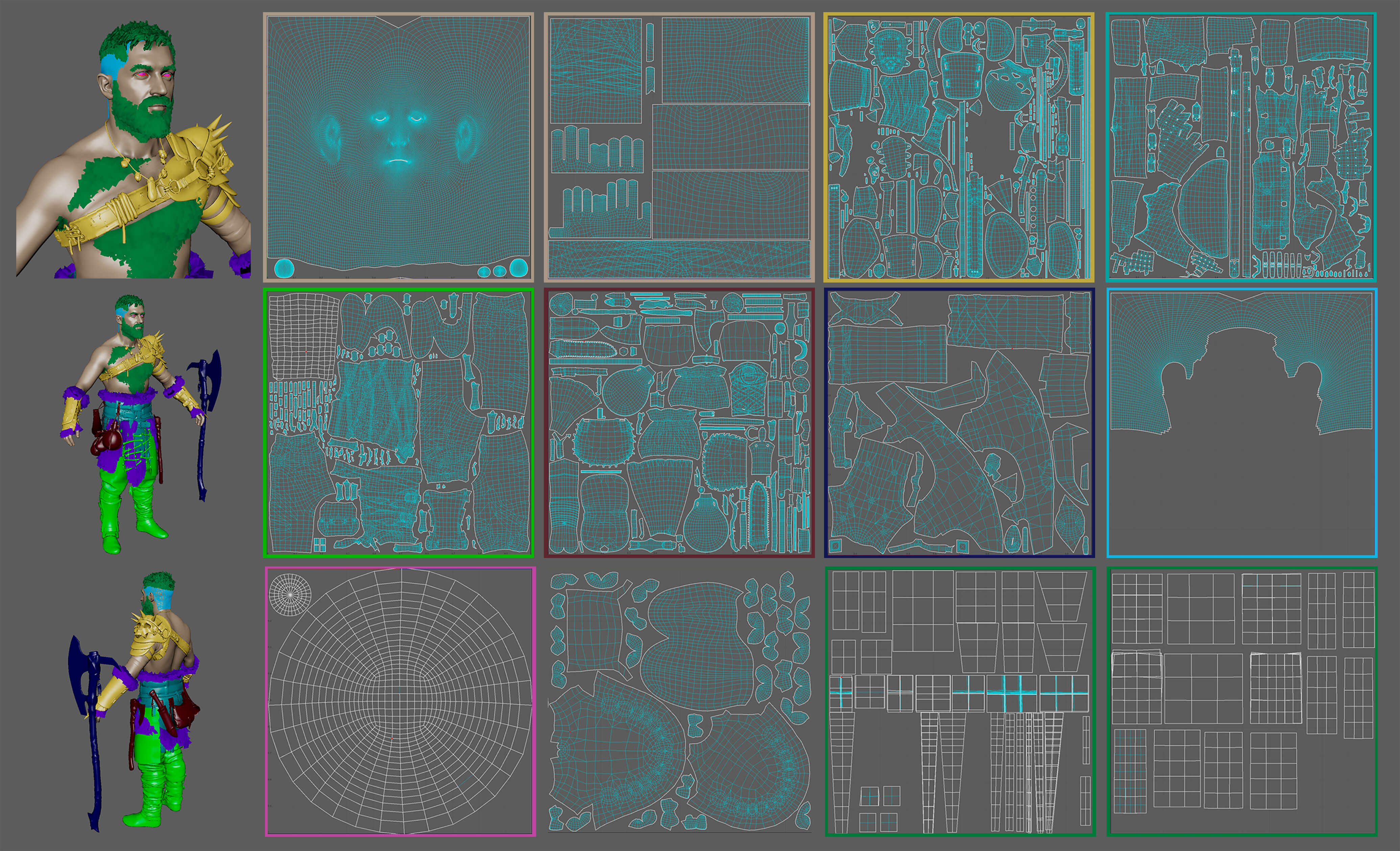Open the body and hands UV layout tile

pos(679,147)
